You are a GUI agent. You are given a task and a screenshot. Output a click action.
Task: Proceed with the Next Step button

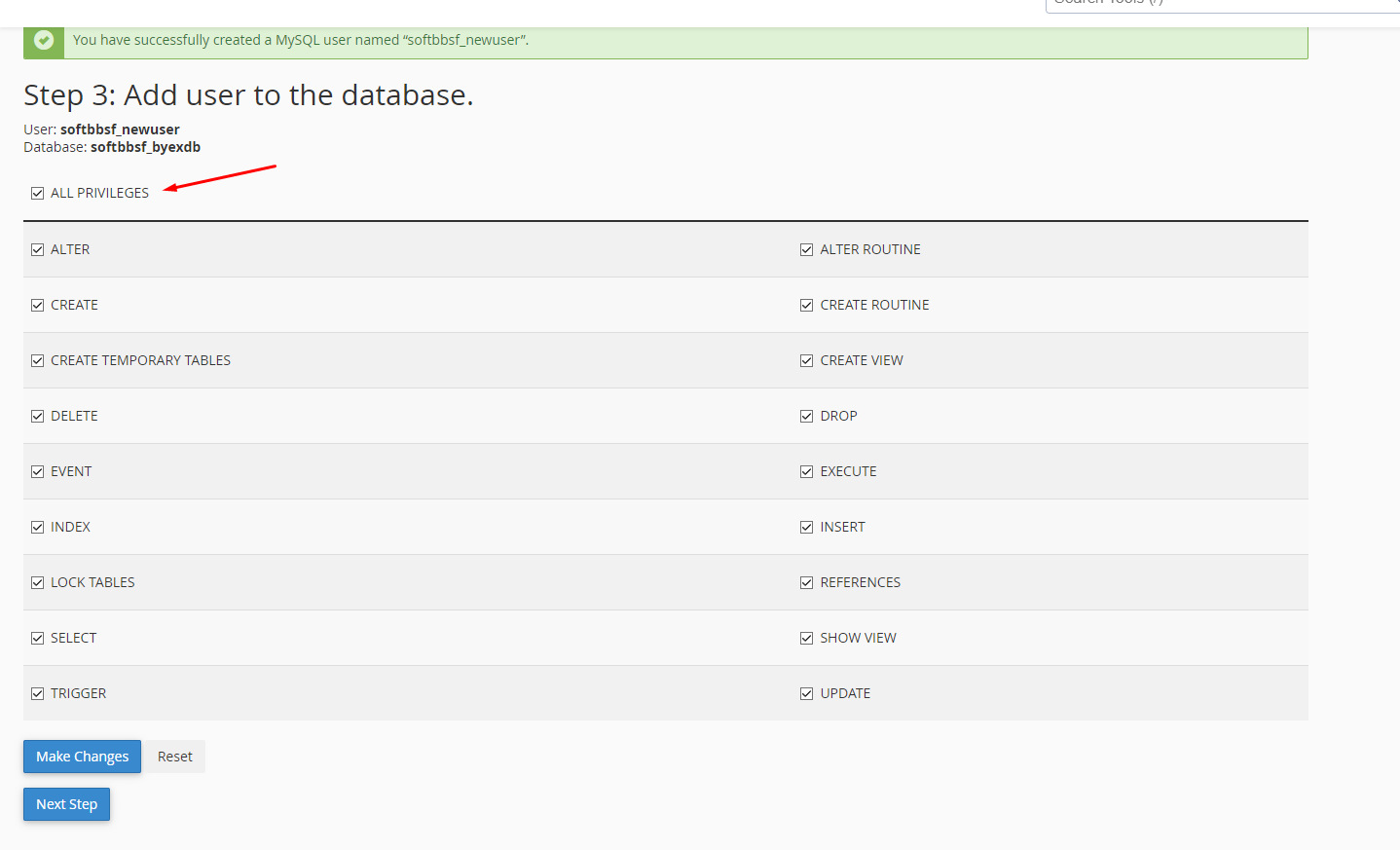click(x=66, y=804)
